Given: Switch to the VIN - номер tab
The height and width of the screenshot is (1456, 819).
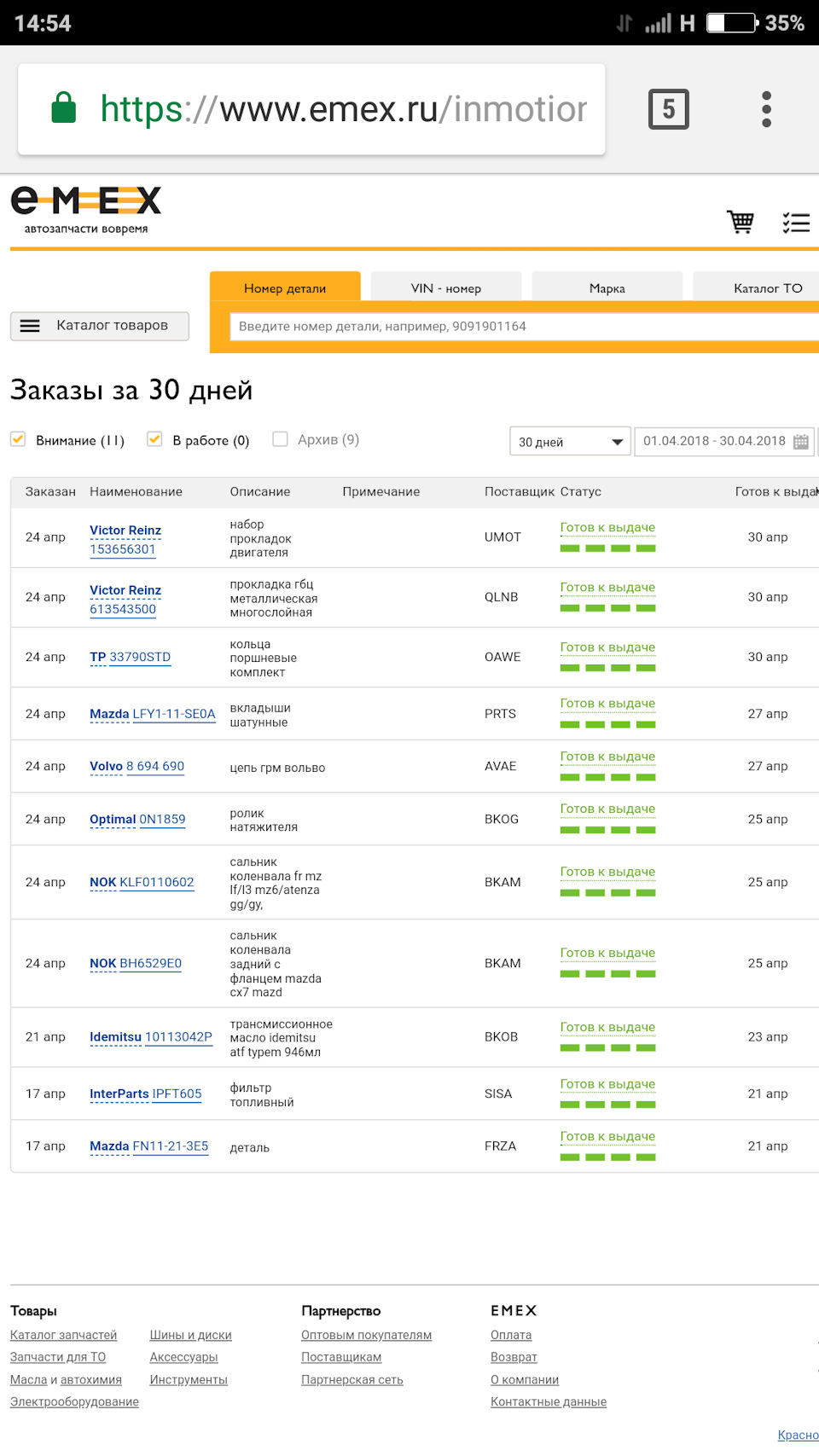Looking at the screenshot, I should coord(446,287).
